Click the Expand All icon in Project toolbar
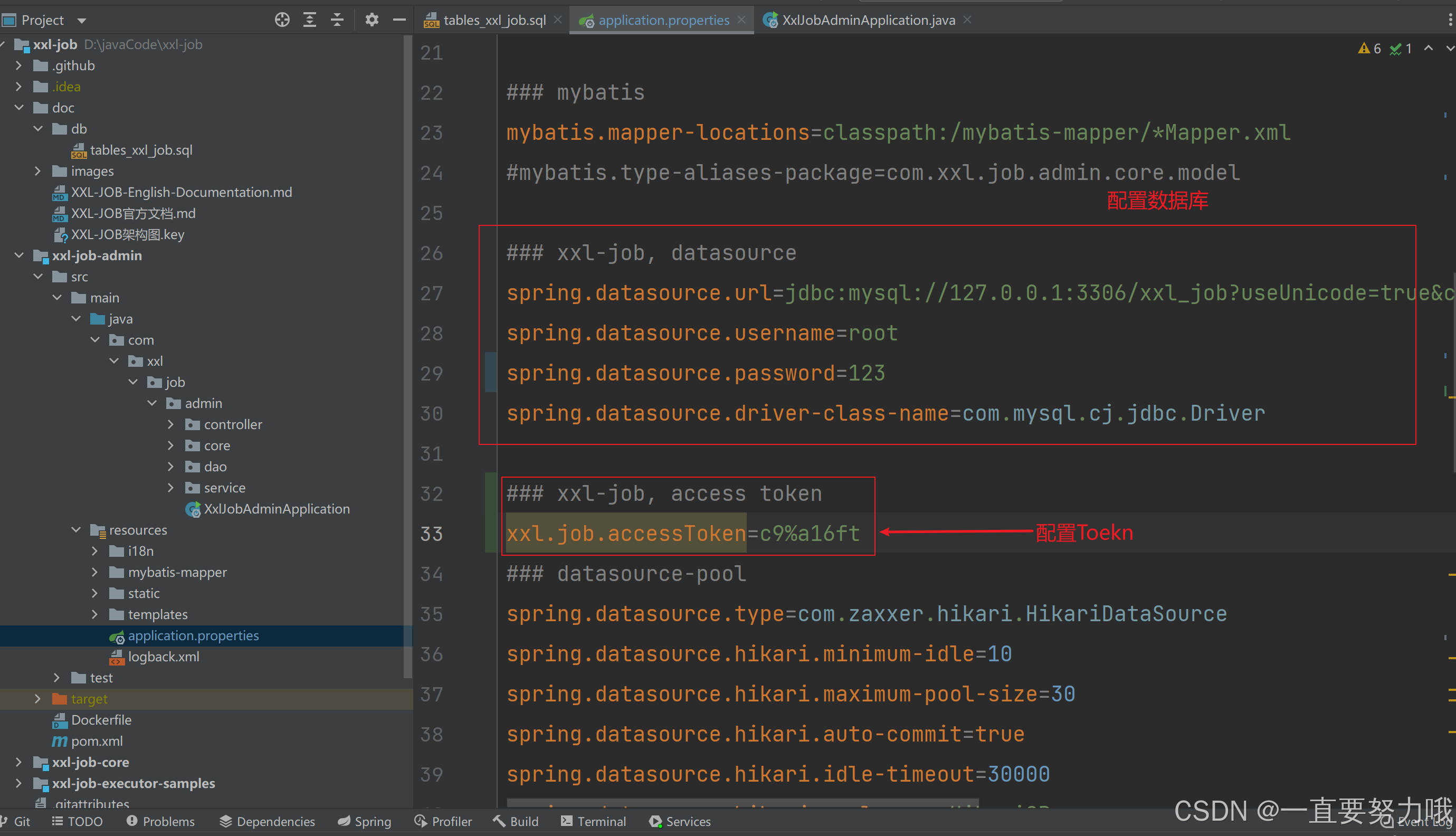The width and height of the screenshot is (1456, 836). [309, 20]
